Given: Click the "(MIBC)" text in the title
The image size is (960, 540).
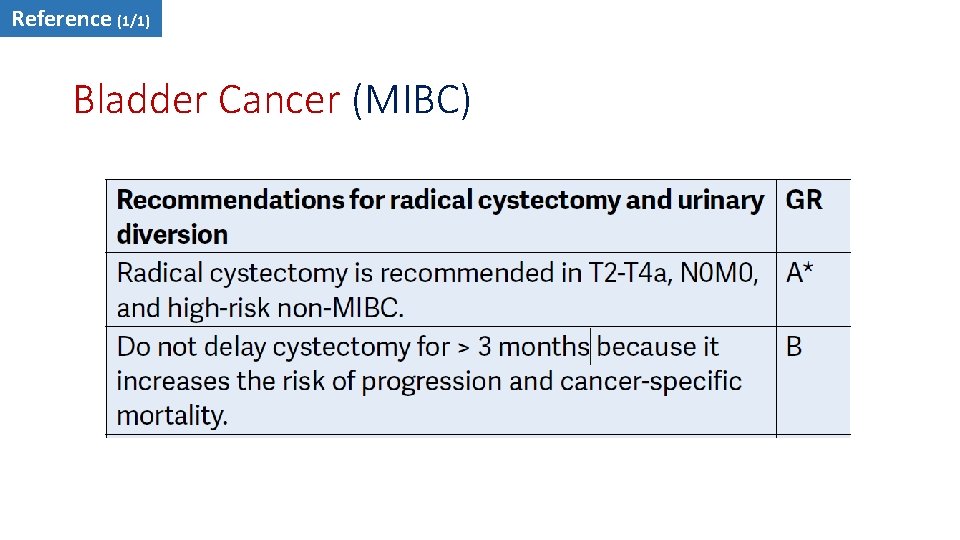Looking at the screenshot, I should click(x=411, y=100).
